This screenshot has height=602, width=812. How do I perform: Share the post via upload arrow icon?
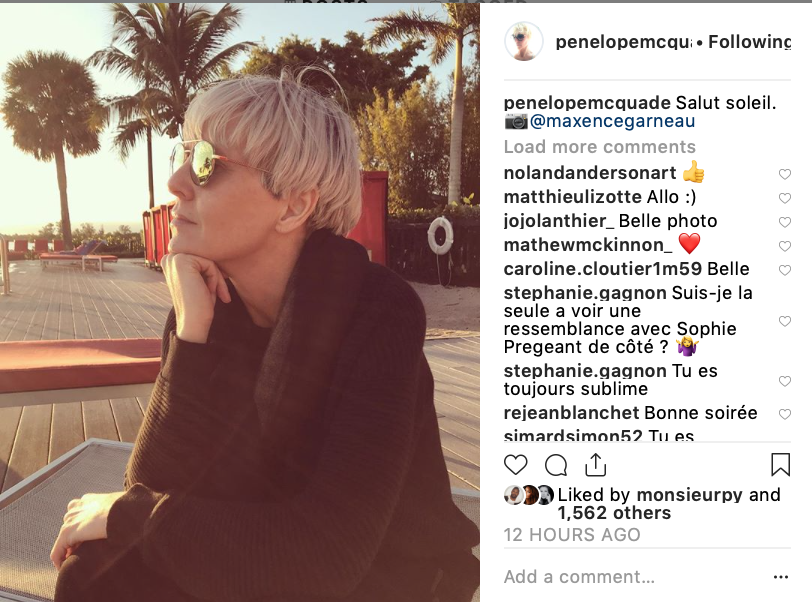coord(596,464)
